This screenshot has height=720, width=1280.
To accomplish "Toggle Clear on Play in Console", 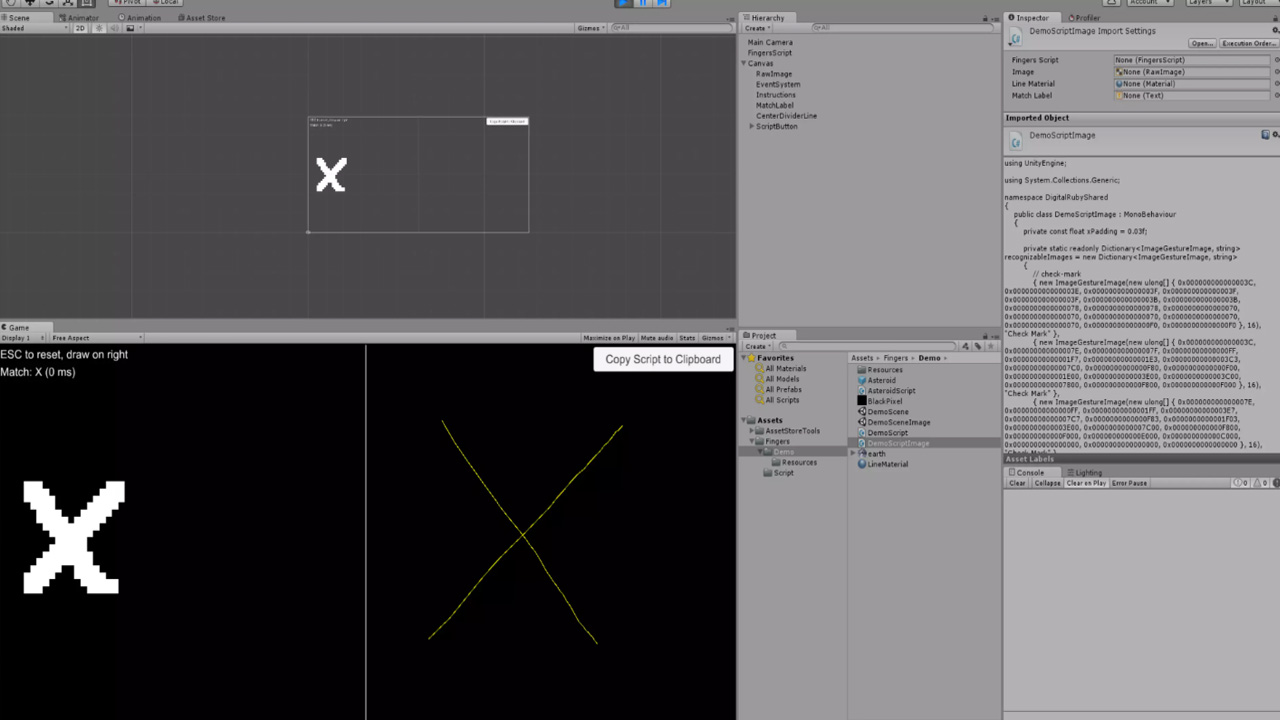I will pos(1086,483).
